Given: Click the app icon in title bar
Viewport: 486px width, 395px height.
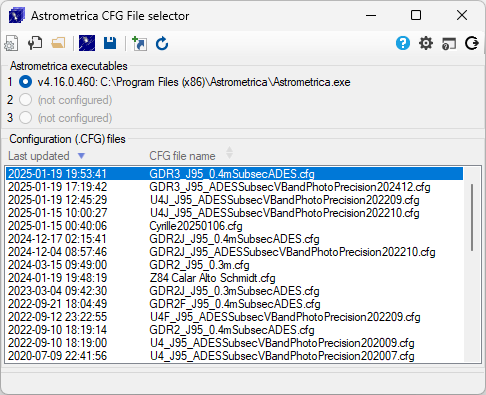Looking at the screenshot, I should pyautogui.click(x=17, y=16).
